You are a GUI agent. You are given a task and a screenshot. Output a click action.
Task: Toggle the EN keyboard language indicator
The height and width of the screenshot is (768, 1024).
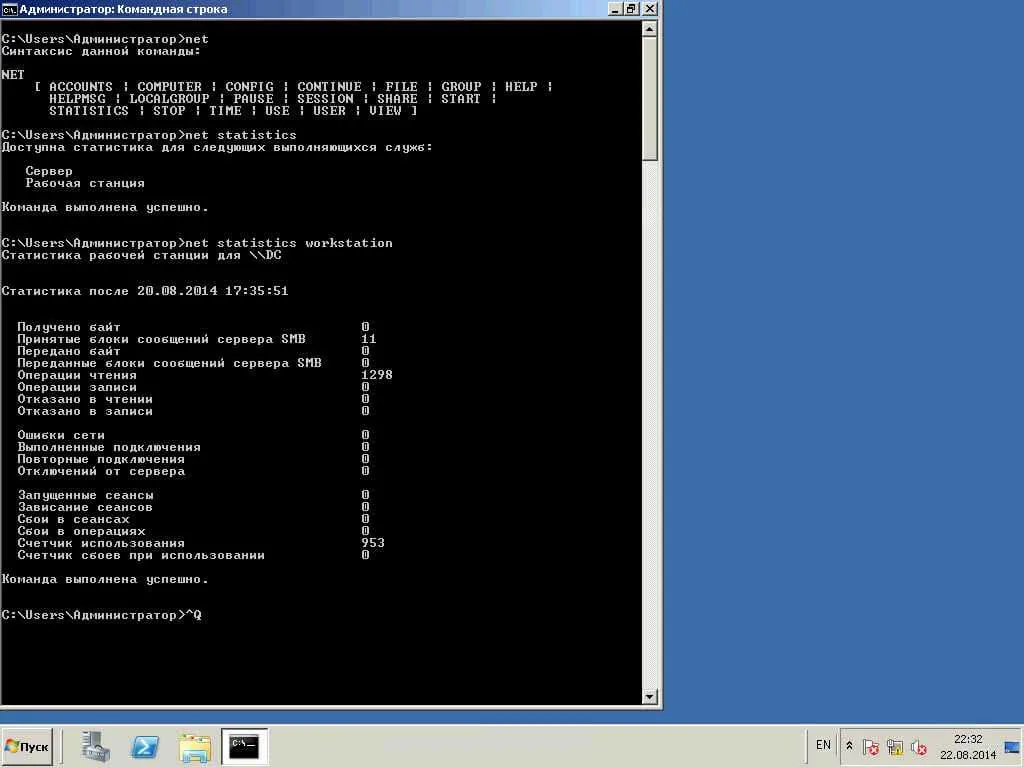coord(822,745)
